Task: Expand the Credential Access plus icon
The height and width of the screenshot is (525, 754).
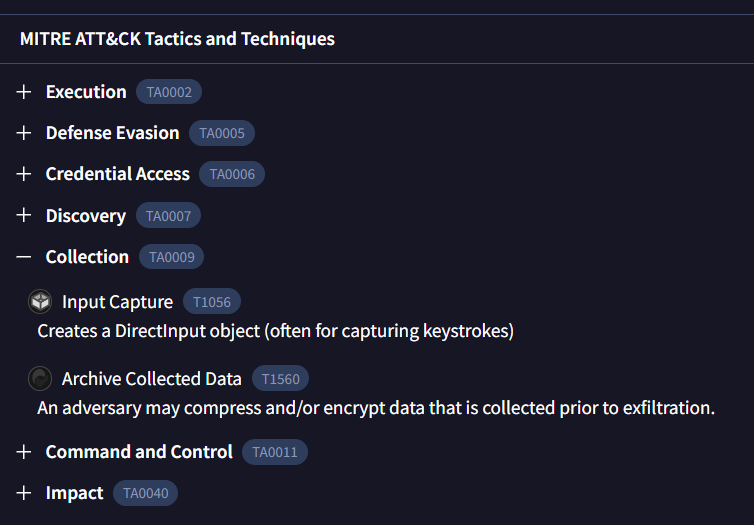Action: tap(25, 174)
